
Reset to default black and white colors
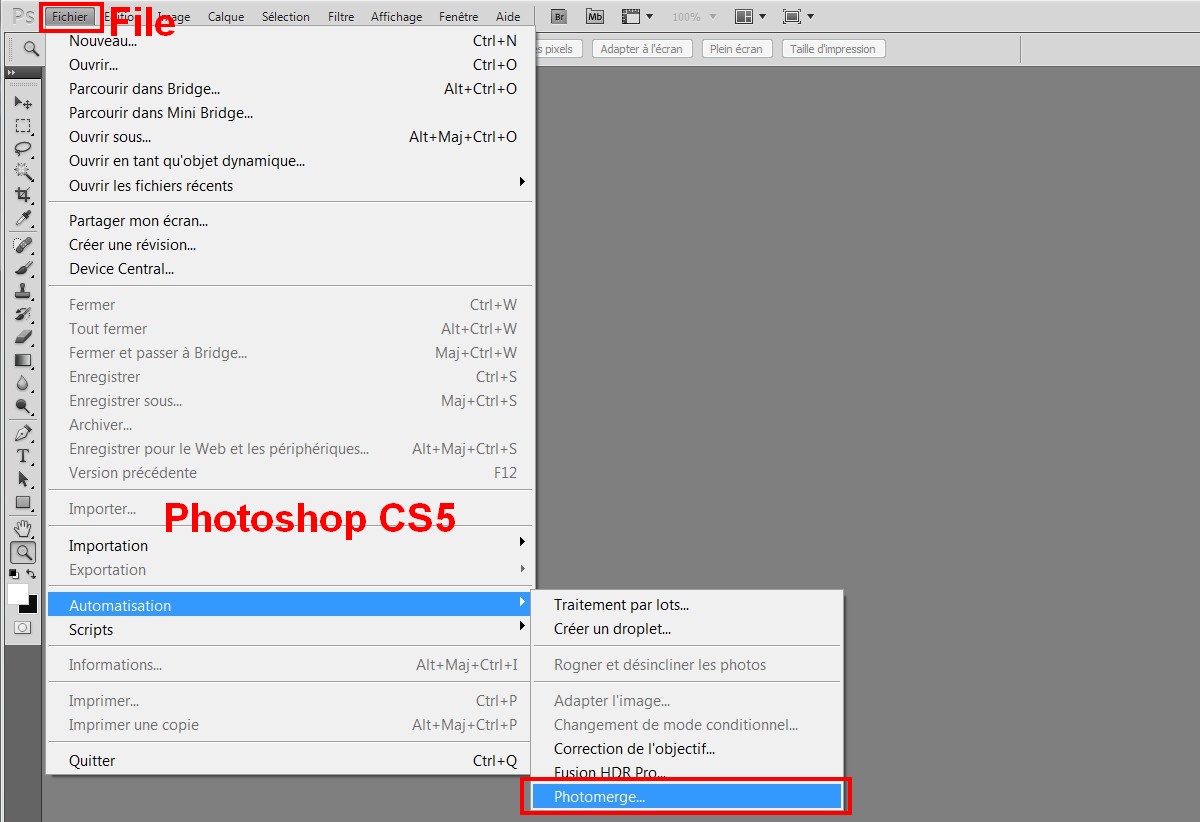(x=14, y=574)
